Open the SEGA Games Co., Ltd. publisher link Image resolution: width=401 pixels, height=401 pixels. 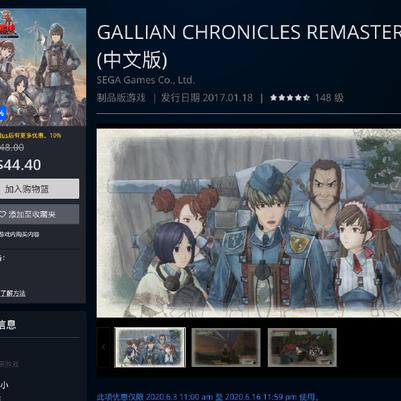coord(146,80)
